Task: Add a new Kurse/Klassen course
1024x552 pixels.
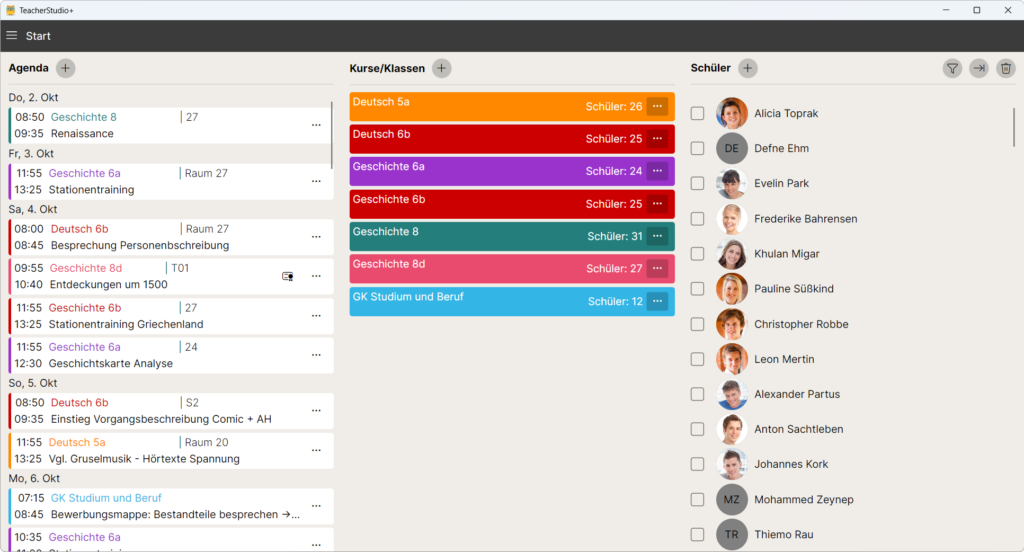Action: tap(441, 68)
